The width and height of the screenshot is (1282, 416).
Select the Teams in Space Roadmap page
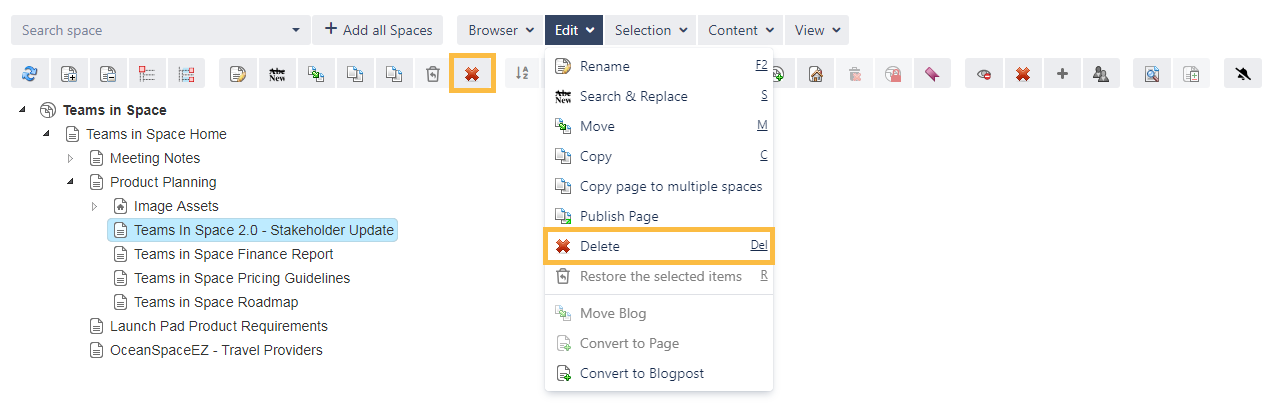tap(216, 302)
